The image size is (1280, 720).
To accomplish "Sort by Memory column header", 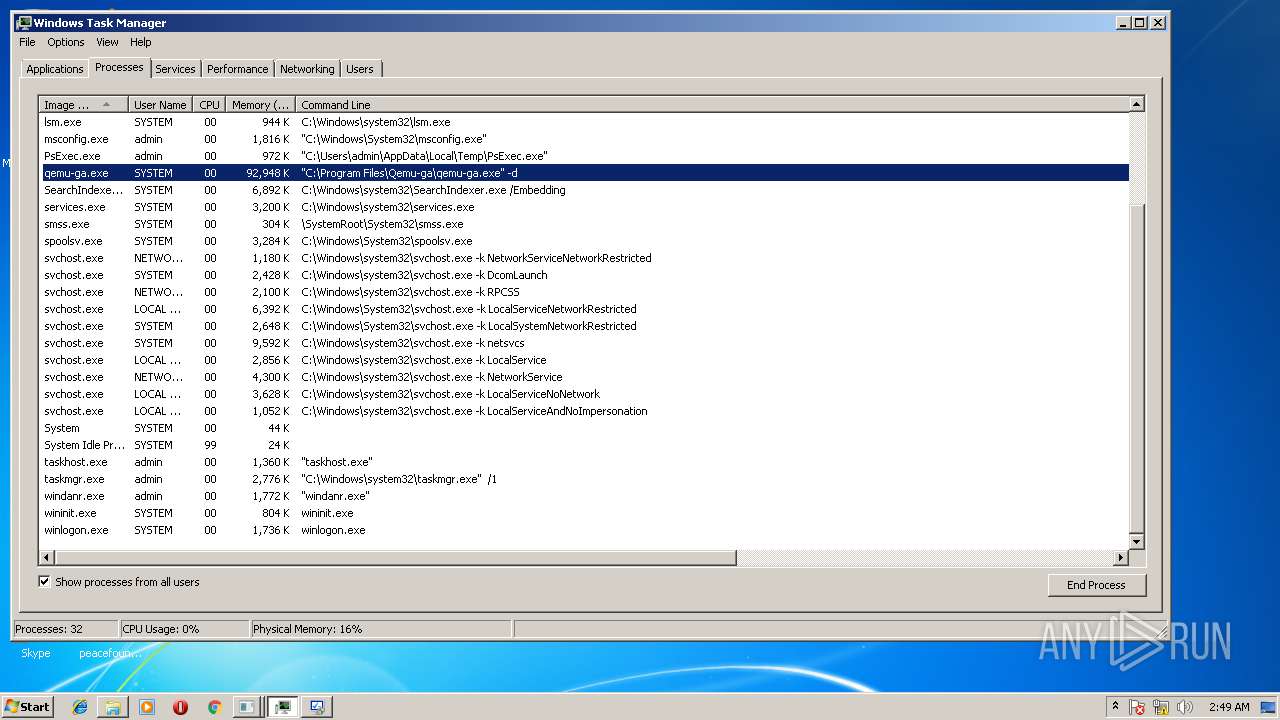I will click(260, 105).
